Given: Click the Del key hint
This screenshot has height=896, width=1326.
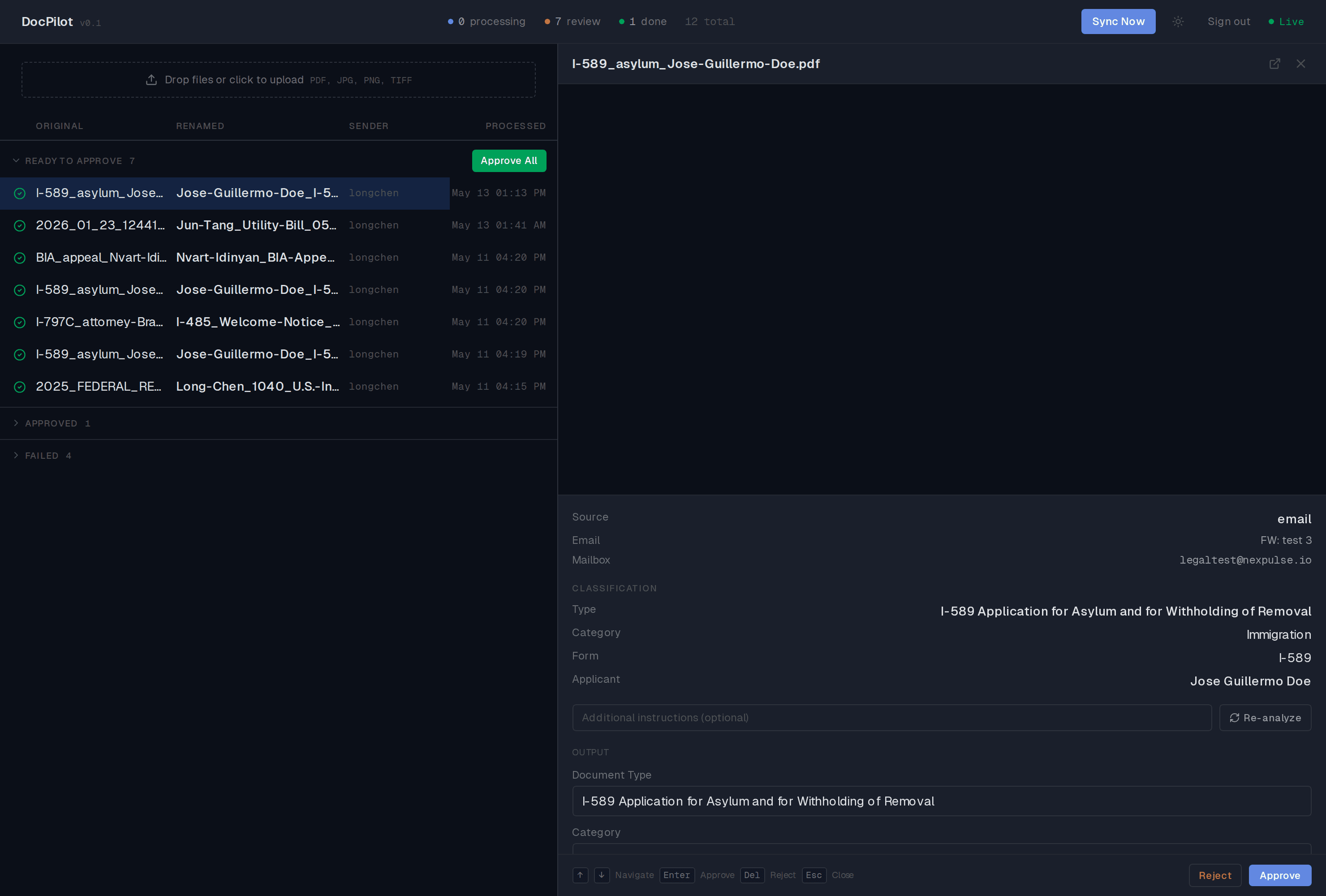Looking at the screenshot, I should tap(752, 875).
